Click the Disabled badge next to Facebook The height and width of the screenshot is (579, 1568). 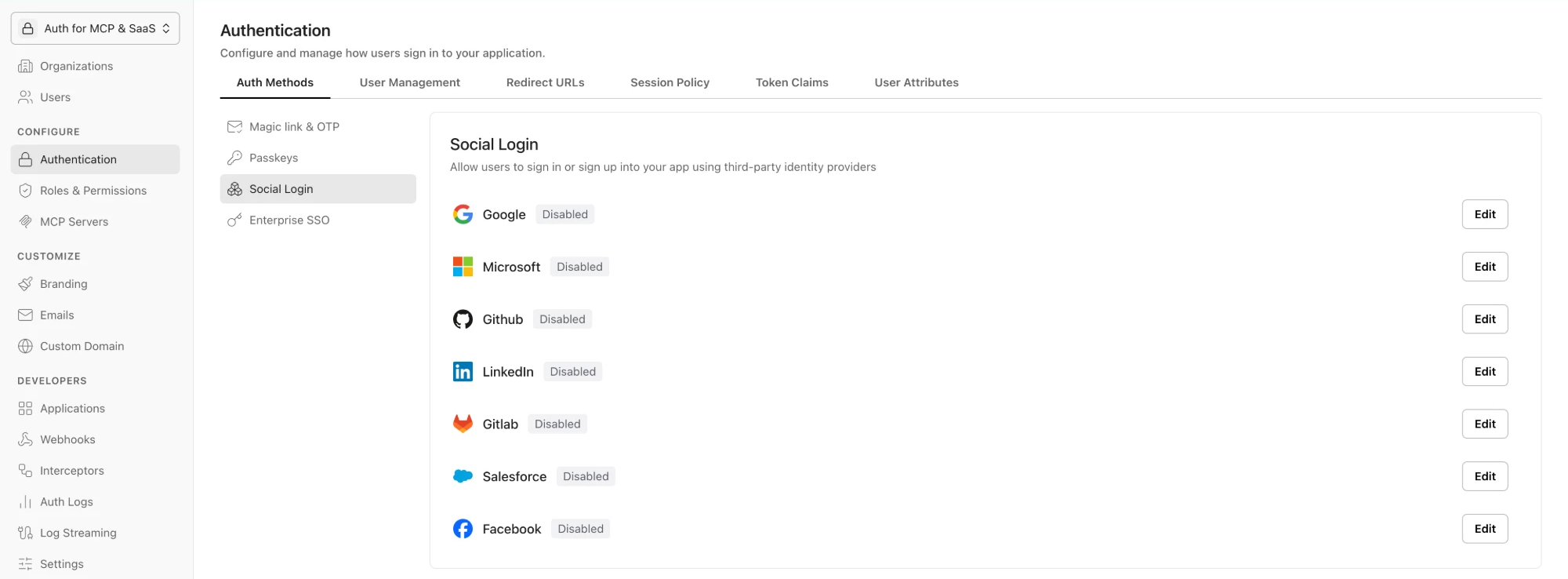pos(581,529)
